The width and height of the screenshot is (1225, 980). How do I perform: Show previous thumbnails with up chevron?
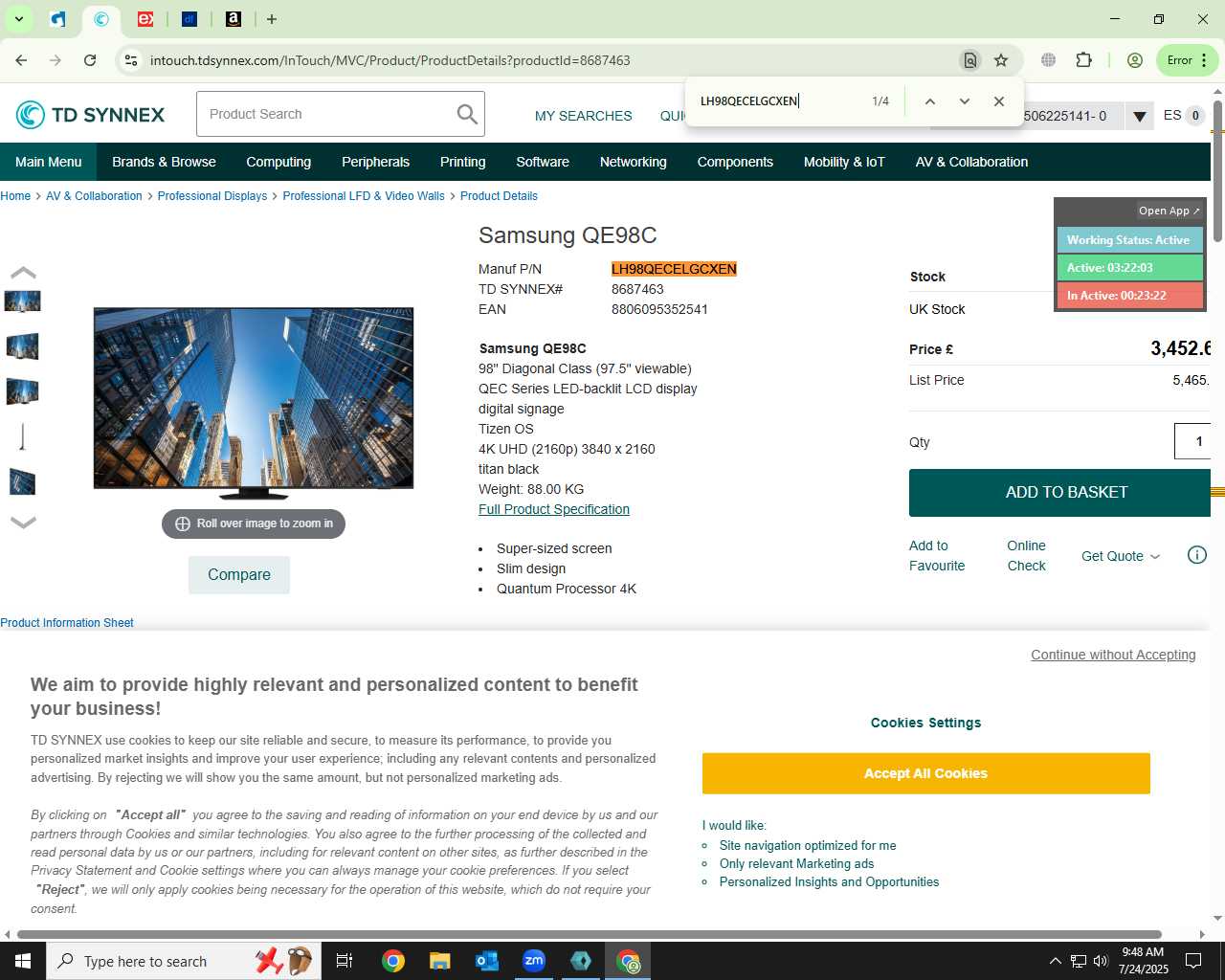click(x=23, y=273)
